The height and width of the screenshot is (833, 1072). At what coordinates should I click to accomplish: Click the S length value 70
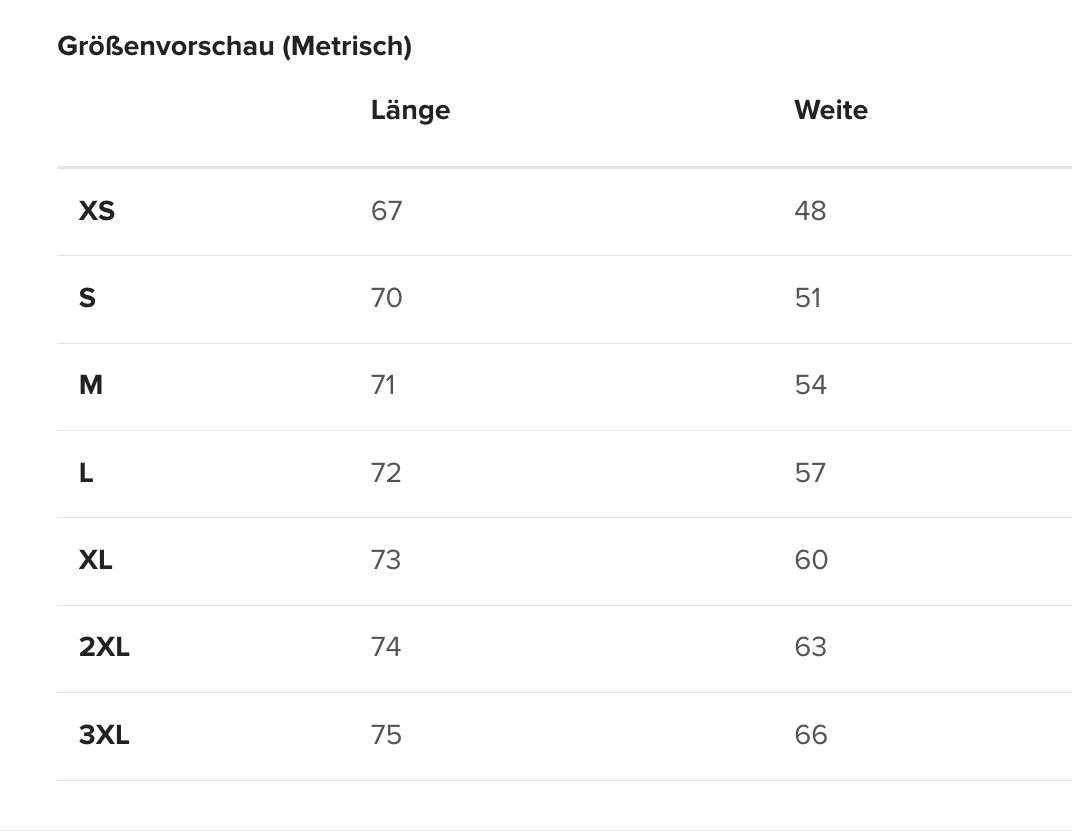[x=386, y=298]
